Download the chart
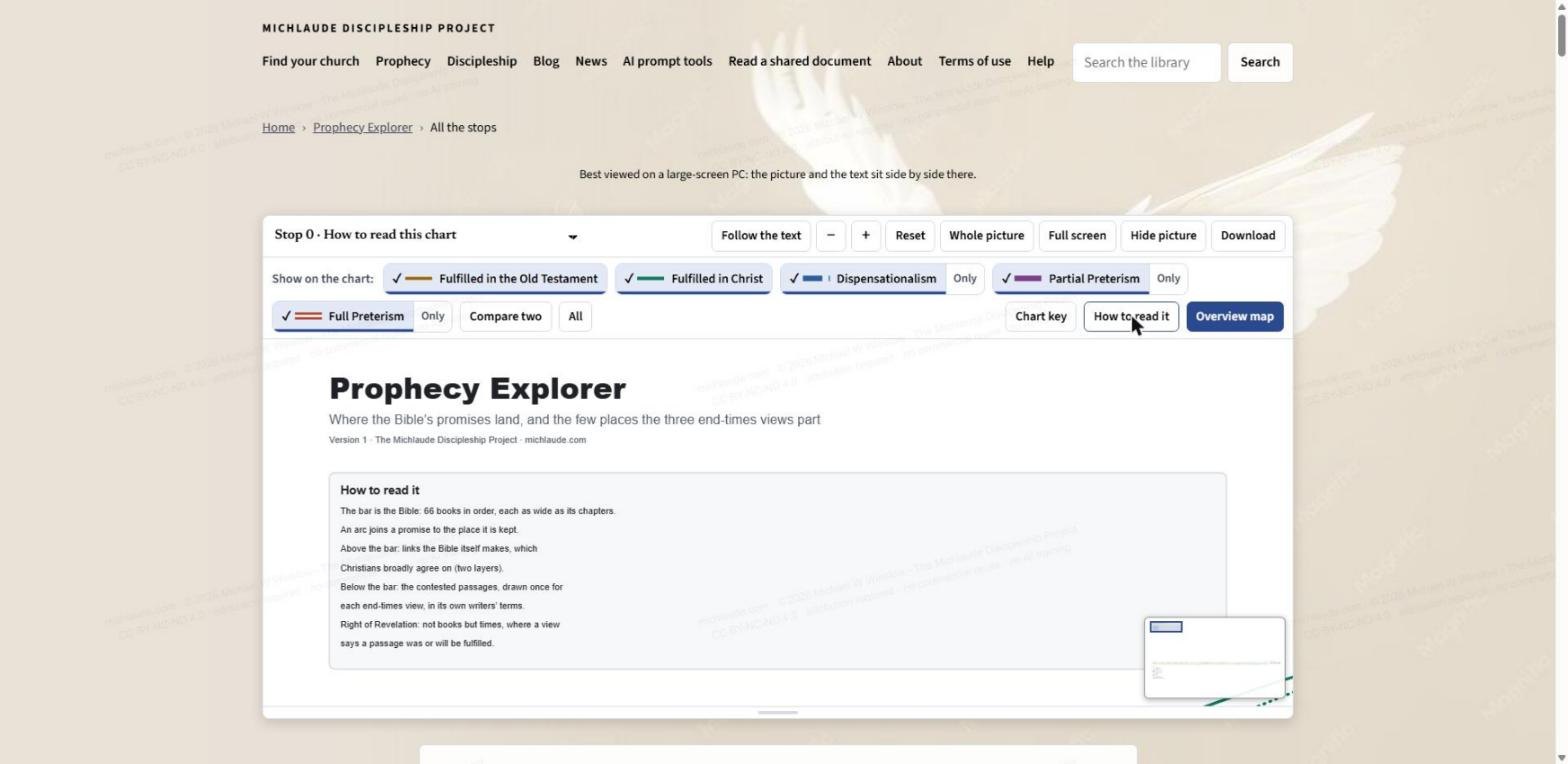The height and width of the screenshot is (764, 1568). (1248, 236)
